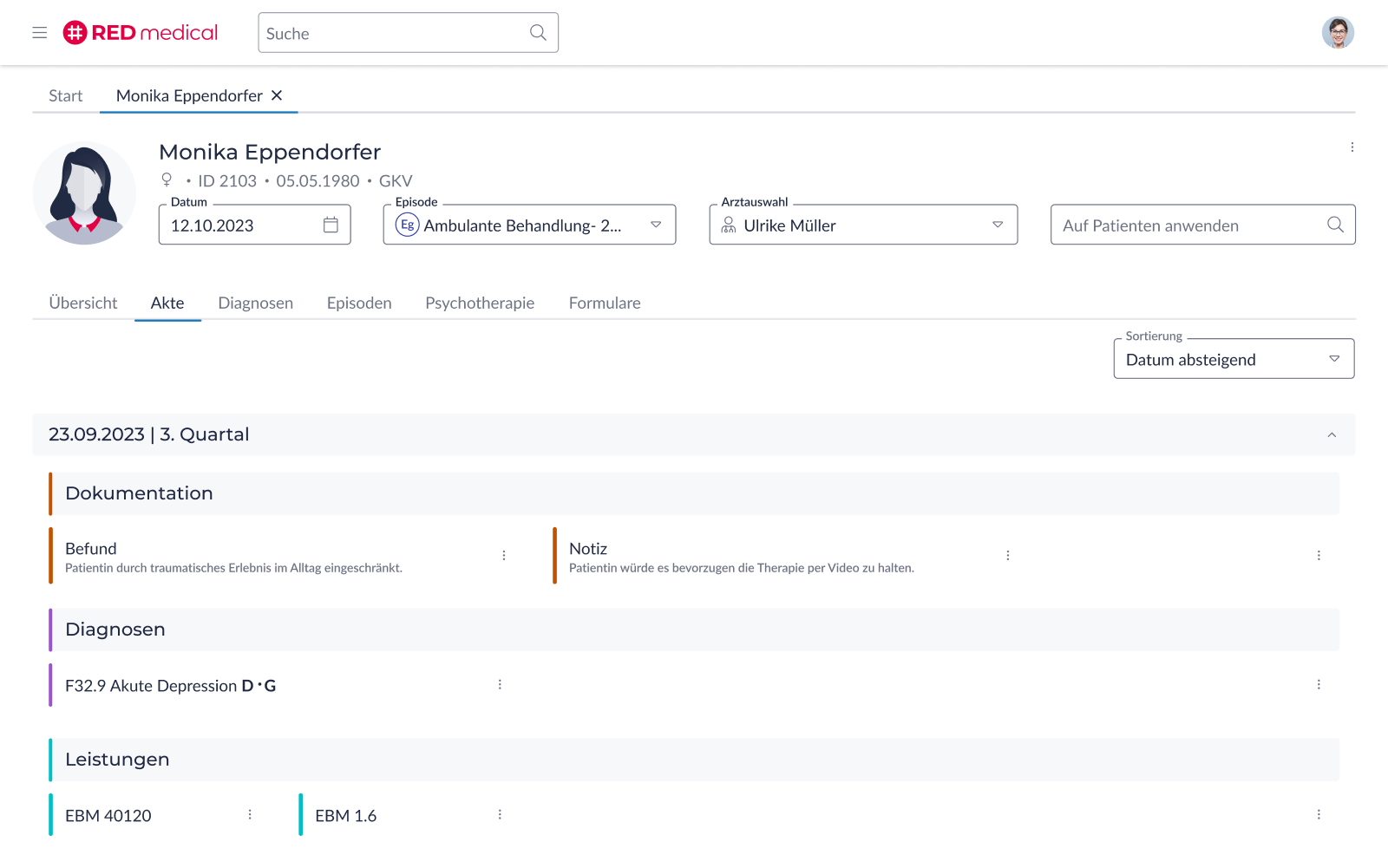Open the user profile avatar
1388x868 pixels.
click(x=1338, y=33)
